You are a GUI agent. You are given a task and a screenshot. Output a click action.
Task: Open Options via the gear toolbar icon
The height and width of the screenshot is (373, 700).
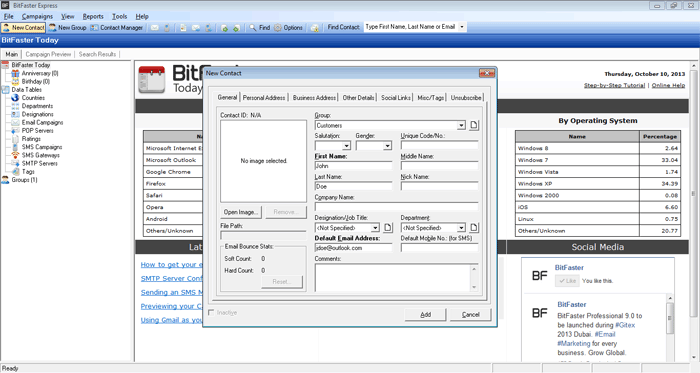[278, 28]
